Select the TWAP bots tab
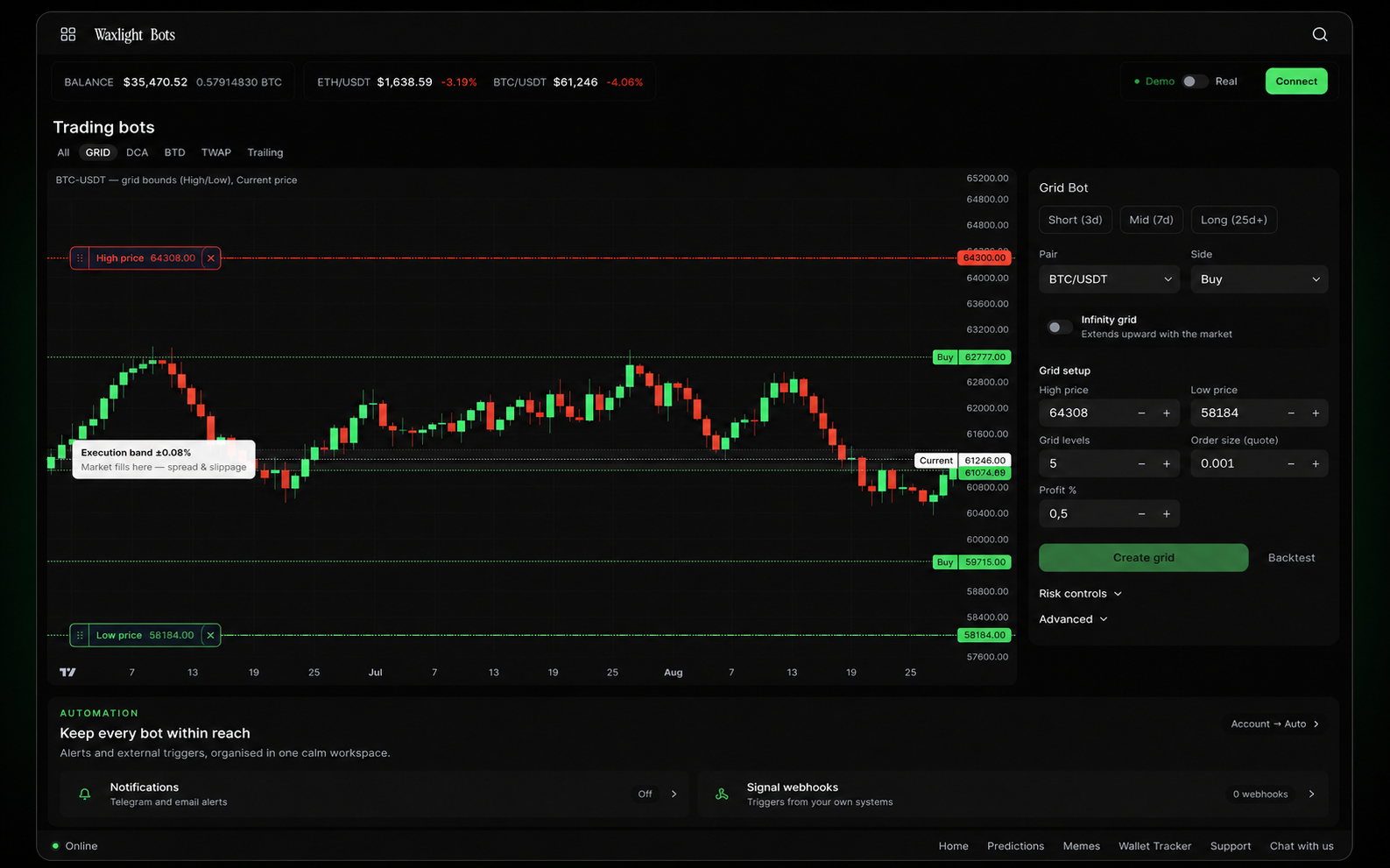1390x868 pixels. [216, 152]
